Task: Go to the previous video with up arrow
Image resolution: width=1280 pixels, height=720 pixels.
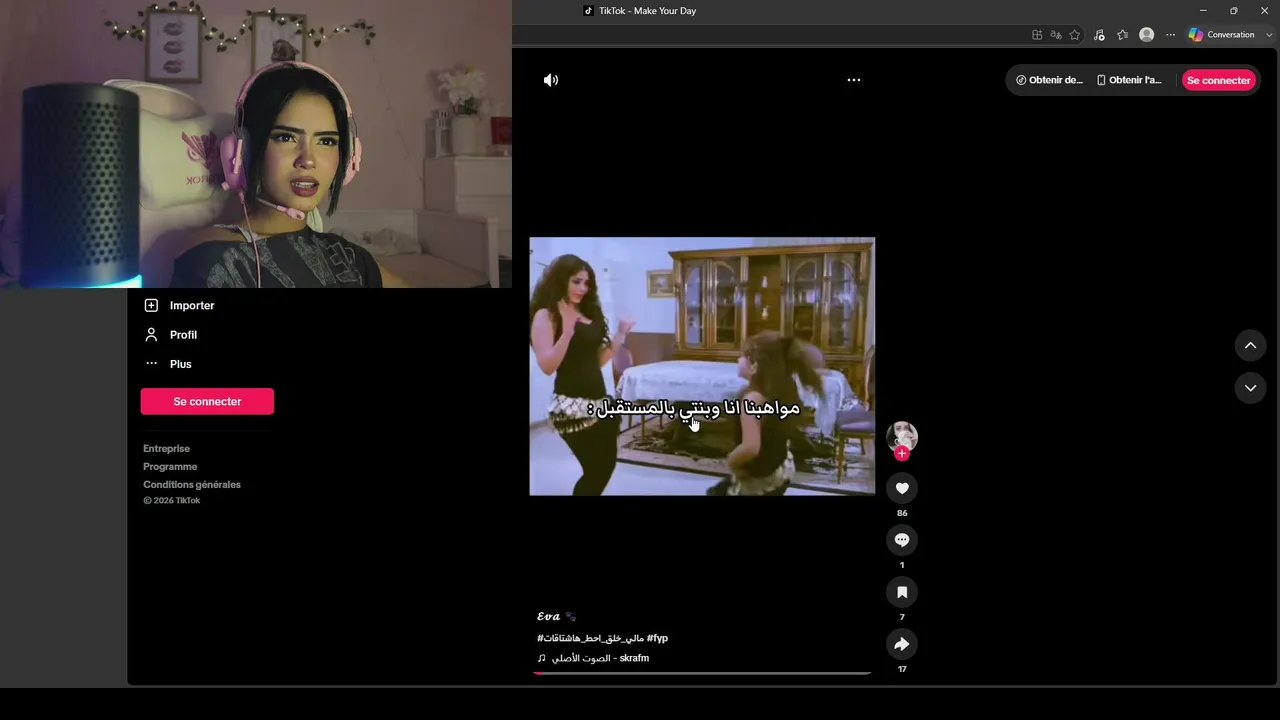Action: pos(1250,345)
